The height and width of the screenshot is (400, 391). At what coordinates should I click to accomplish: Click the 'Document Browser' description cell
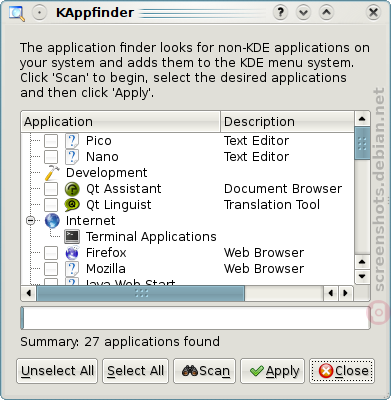283,189
